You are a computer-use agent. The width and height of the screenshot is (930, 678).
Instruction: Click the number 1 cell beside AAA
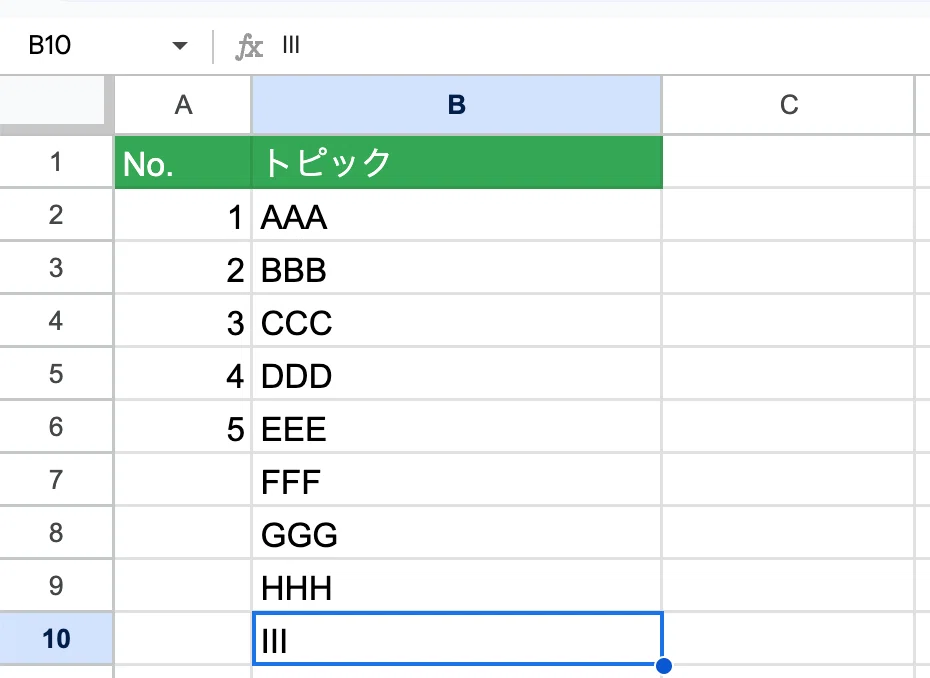tap(183, 215)
